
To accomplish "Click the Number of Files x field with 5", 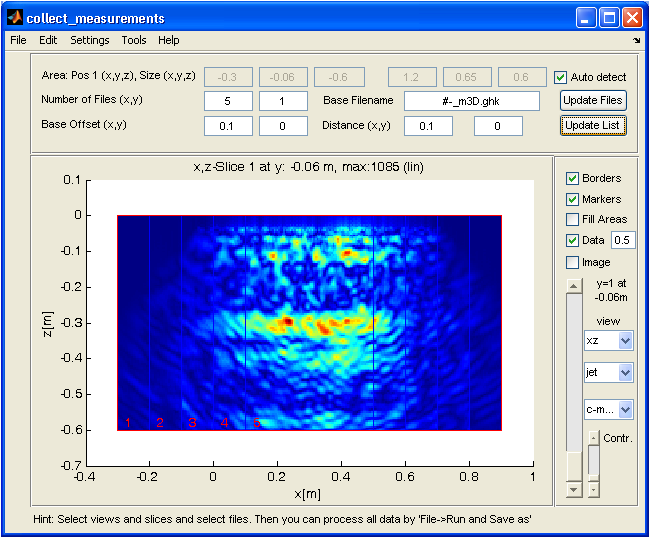I will click(x=228, y=101).
